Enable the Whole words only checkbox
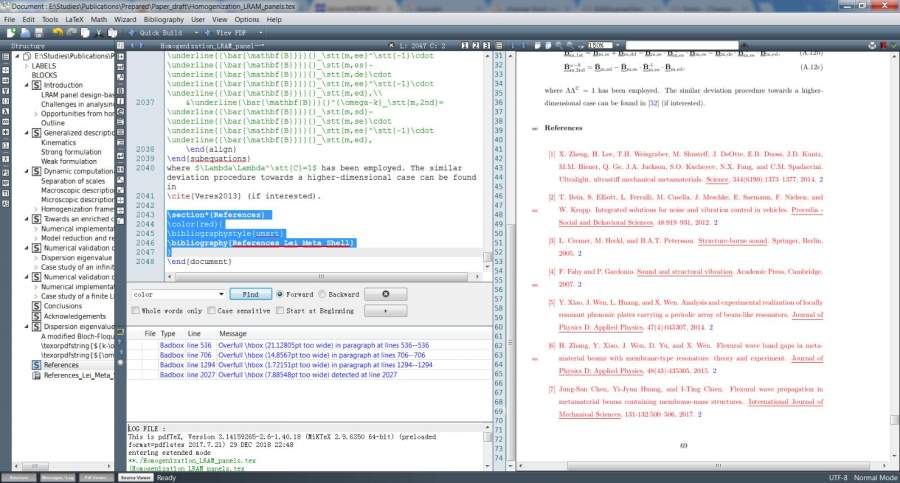The height and width of the screenshot is (483, 900). pos(135,311)
